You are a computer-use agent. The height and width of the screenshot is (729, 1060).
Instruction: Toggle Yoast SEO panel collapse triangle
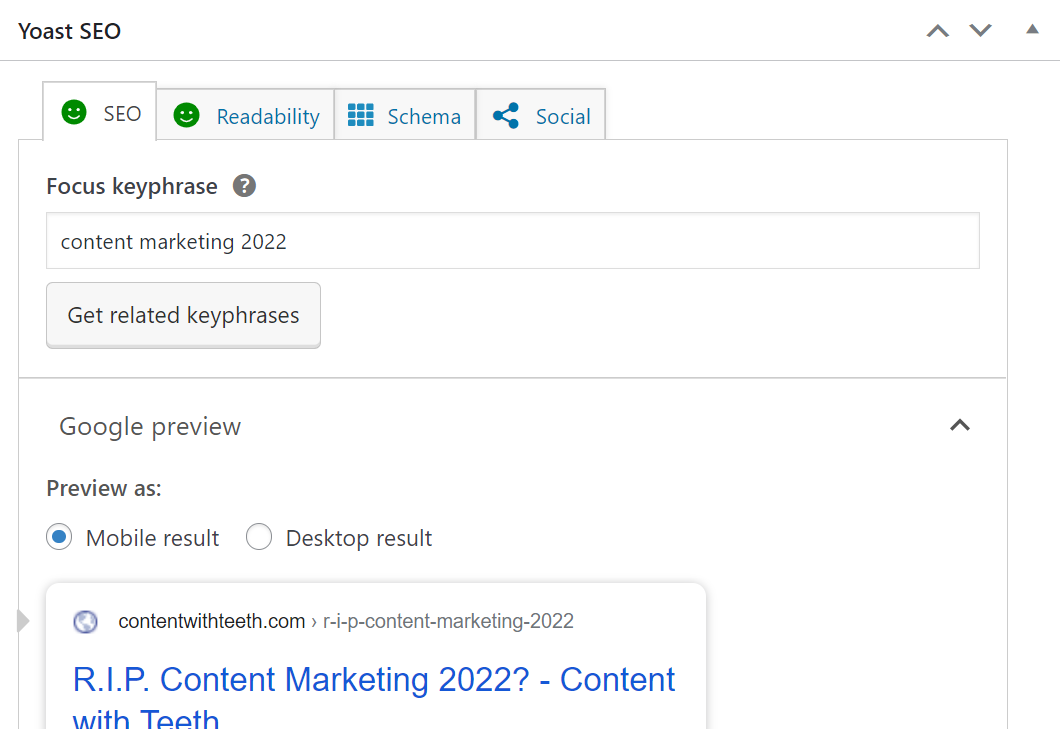pos(1032,29)
